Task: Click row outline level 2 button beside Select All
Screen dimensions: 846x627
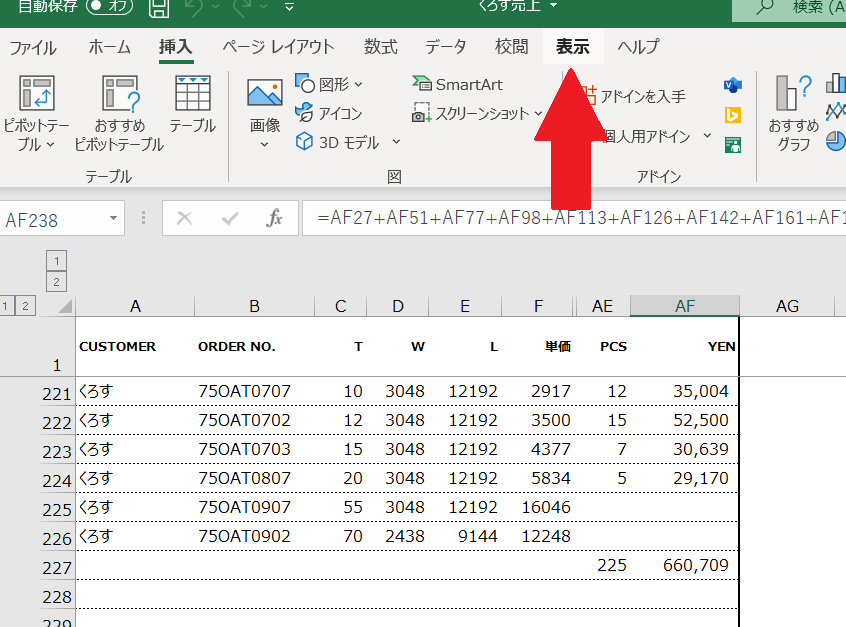Action: click(25, 306)
